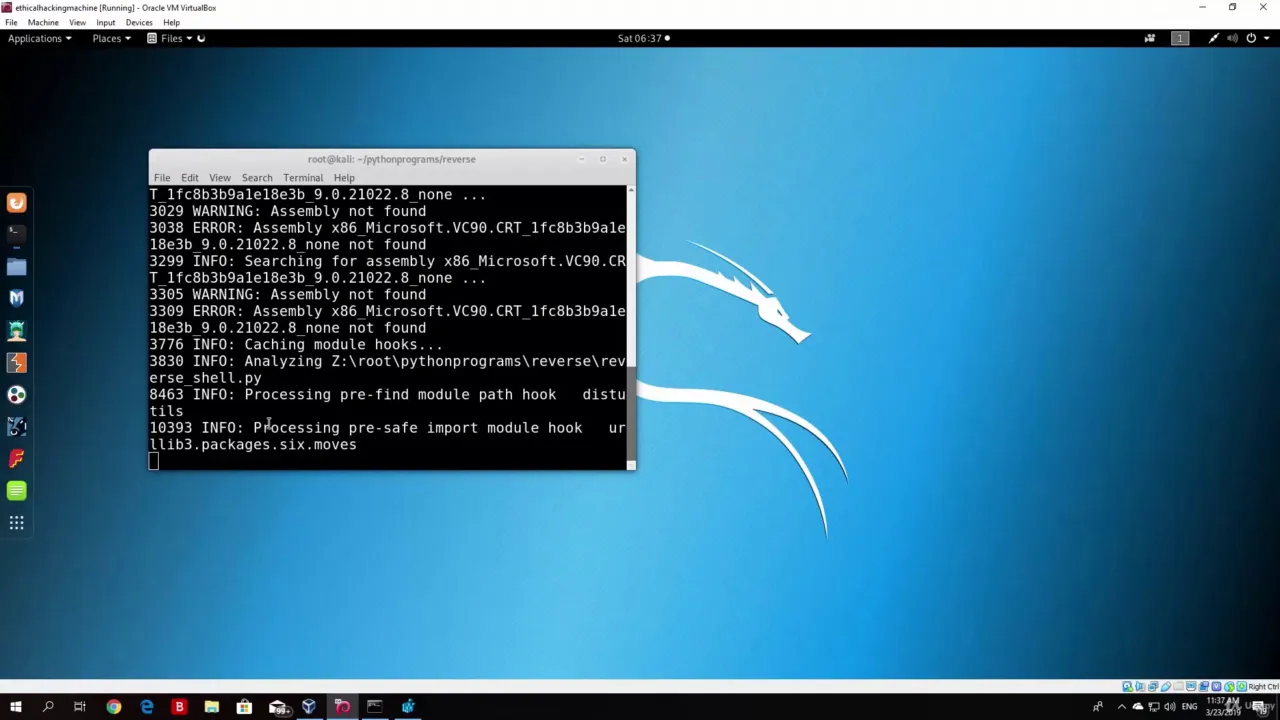The width and height of the screenshot is (1280, 720).
Task: Open the Windows Start menu
Action: click(x=15, y=707)
